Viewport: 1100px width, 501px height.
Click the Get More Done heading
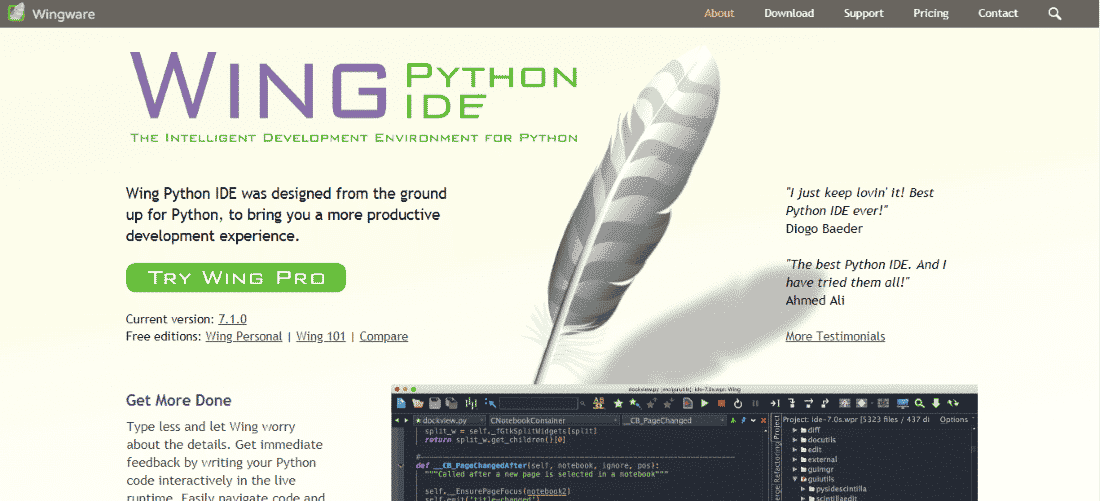coord(179,401)
